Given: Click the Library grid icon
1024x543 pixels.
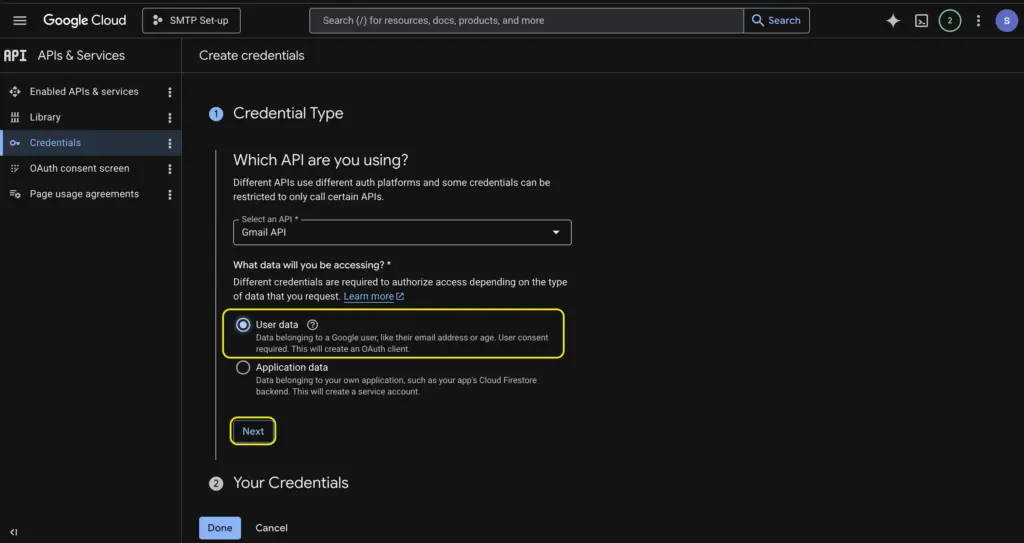Looking at the screenshot, I should (x=15, y=117).
